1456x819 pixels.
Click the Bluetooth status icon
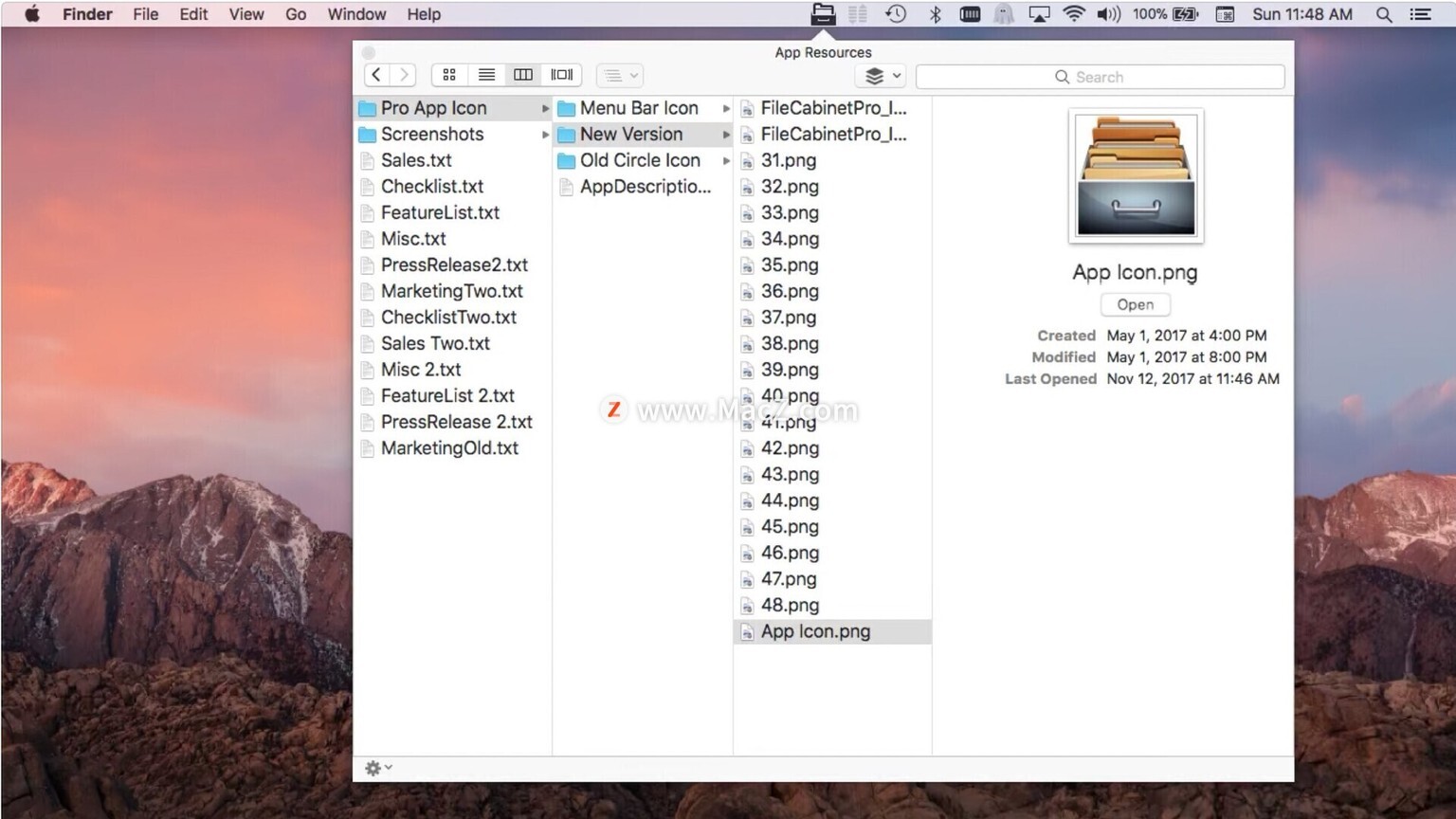point(935,14)
